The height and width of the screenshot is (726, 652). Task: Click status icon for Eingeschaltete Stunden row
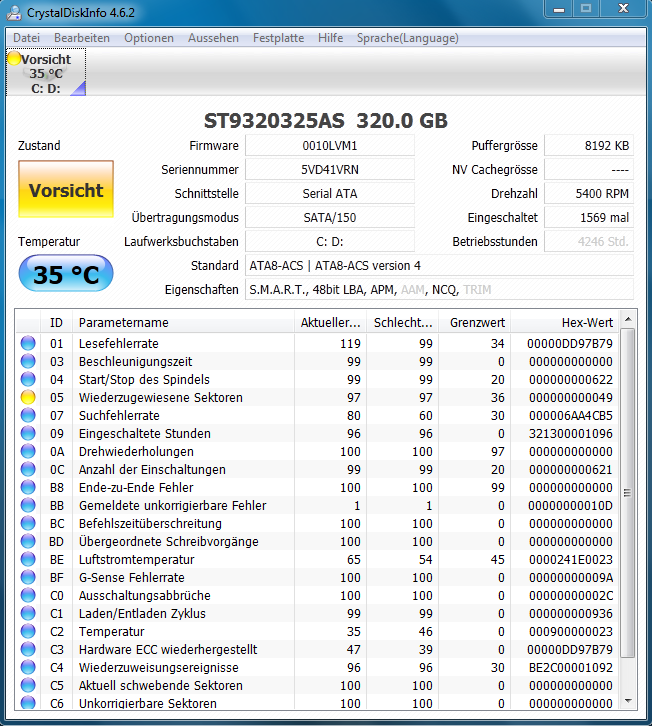point(28,433)
